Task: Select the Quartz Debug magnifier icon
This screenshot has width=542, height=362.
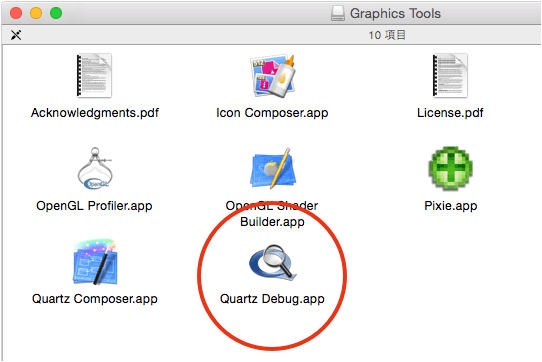Action: coord(273,263)
